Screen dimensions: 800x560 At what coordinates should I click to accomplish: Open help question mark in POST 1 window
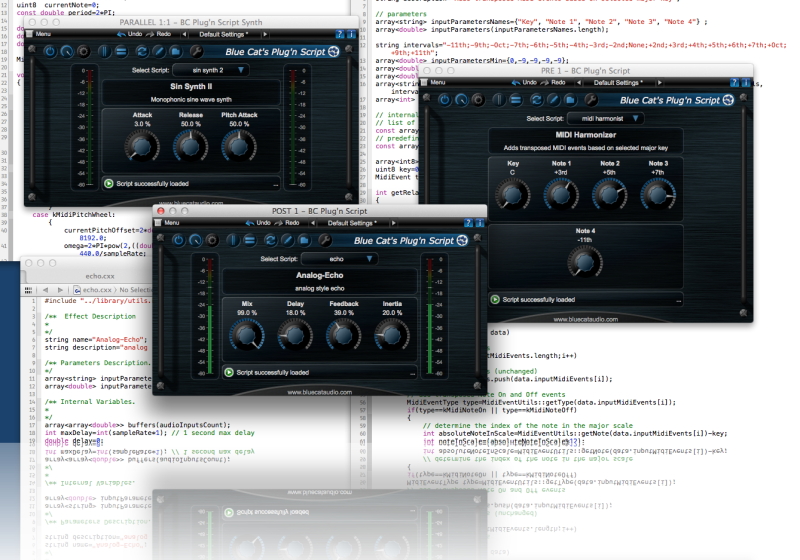(469, 223)
